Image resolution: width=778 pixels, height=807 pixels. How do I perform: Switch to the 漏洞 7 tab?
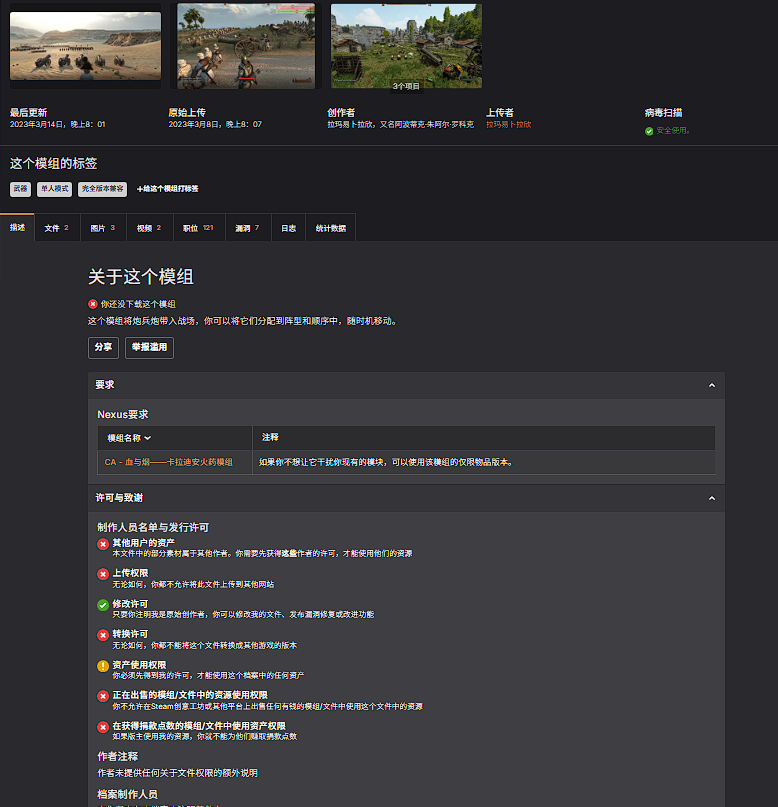pyautogui.click(x=248, y=227)
